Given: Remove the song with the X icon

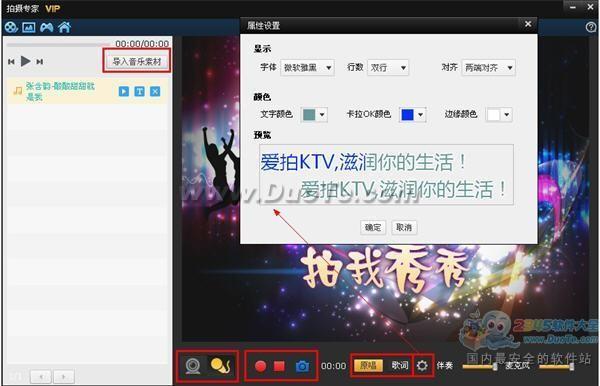Looking at the screenshot, I should [x=155, y=91].
